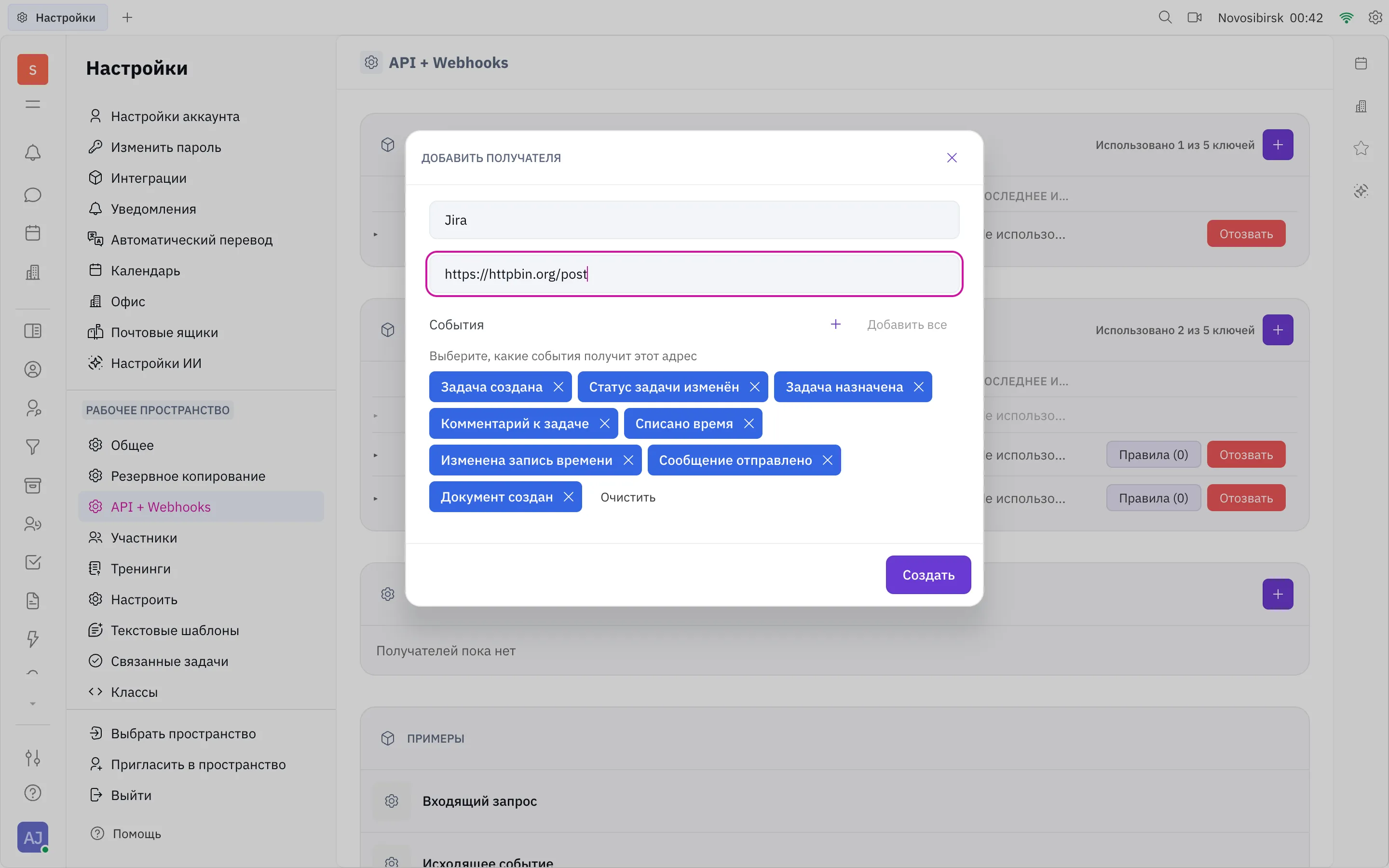Viewport: 1389px width, 868px height.
Task: Open the help question mark icon in sidebar
Action: pos(33,793)
